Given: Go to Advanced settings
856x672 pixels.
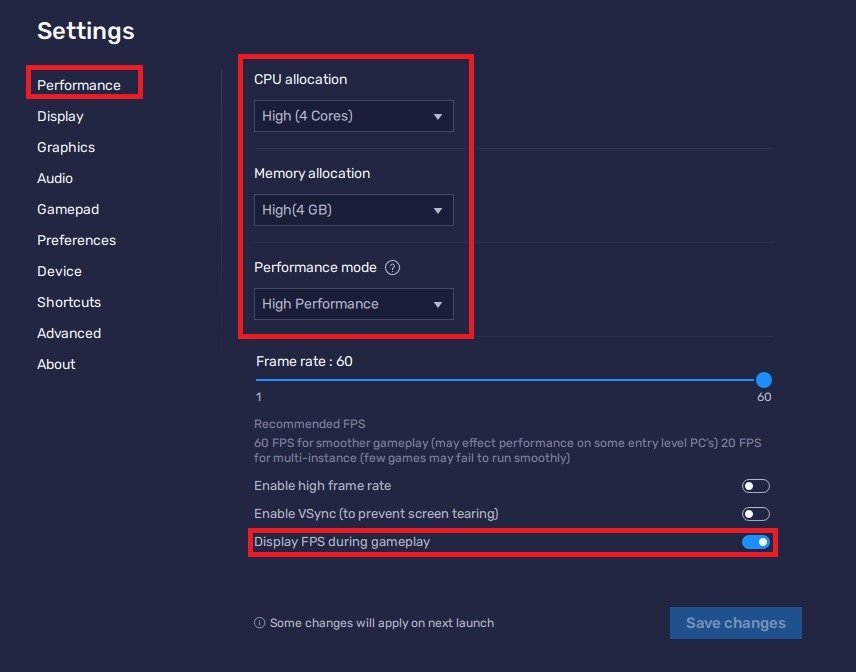Looking at the screenshot, I should pyautogui.click(x=69, y=333).
